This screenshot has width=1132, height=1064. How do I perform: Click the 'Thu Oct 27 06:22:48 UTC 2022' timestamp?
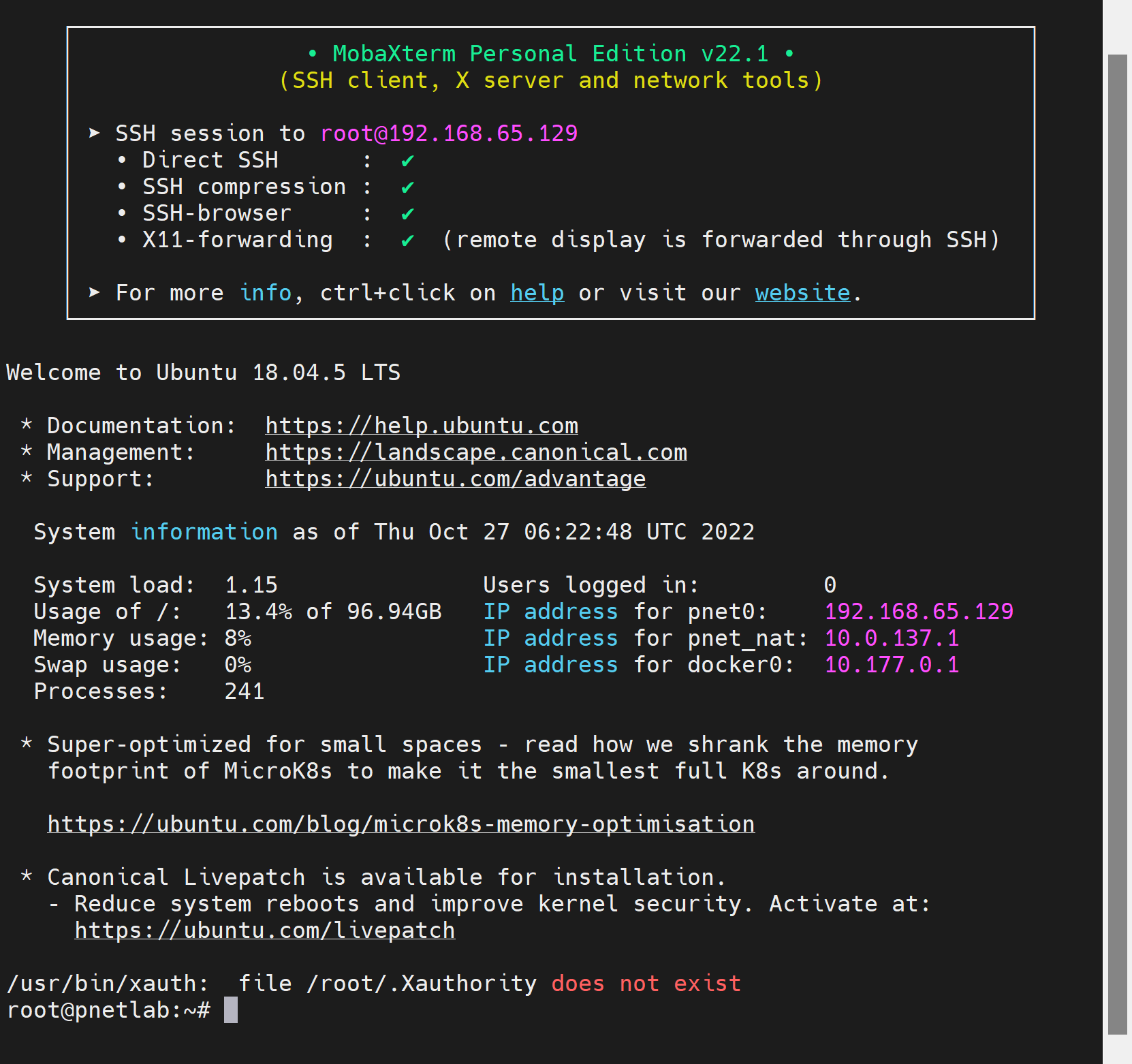tap(564, 532)
